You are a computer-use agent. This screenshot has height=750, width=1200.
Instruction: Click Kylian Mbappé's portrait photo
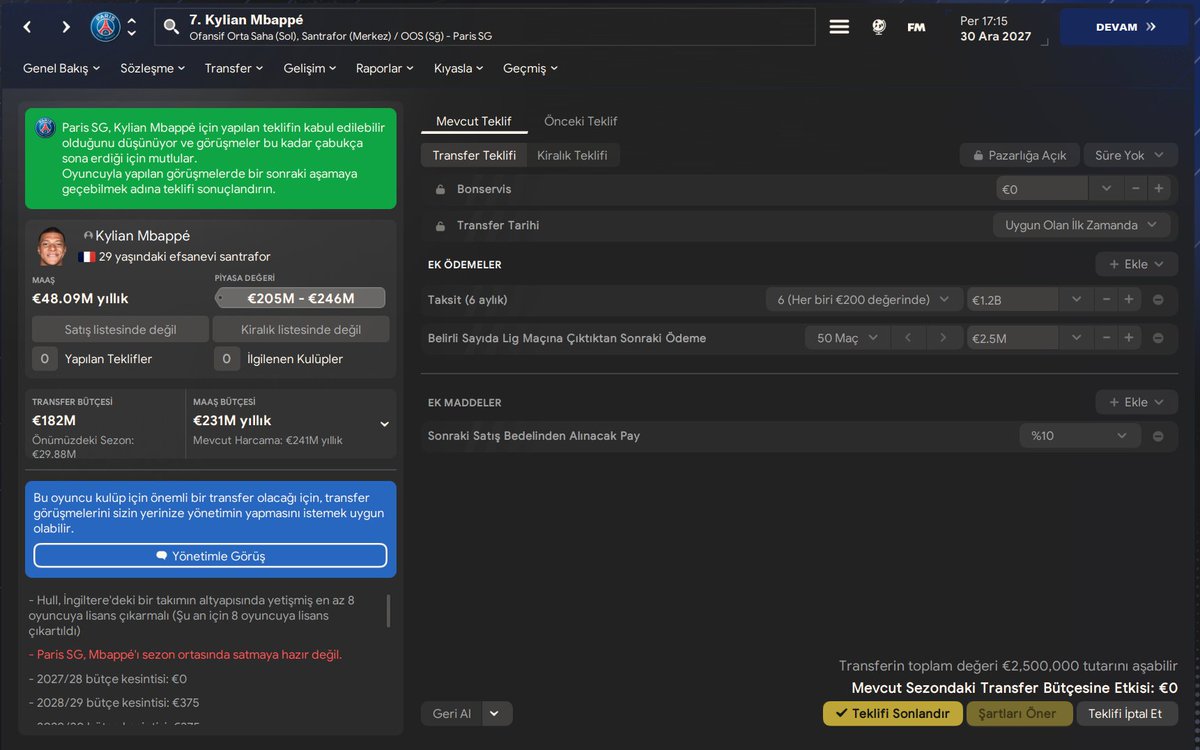click(x=52, y=247)
